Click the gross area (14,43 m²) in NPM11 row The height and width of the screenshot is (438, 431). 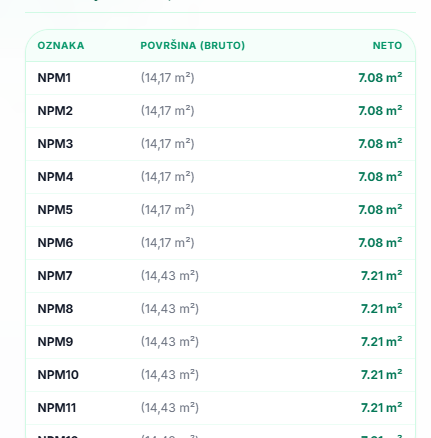(x=170, y=408)
